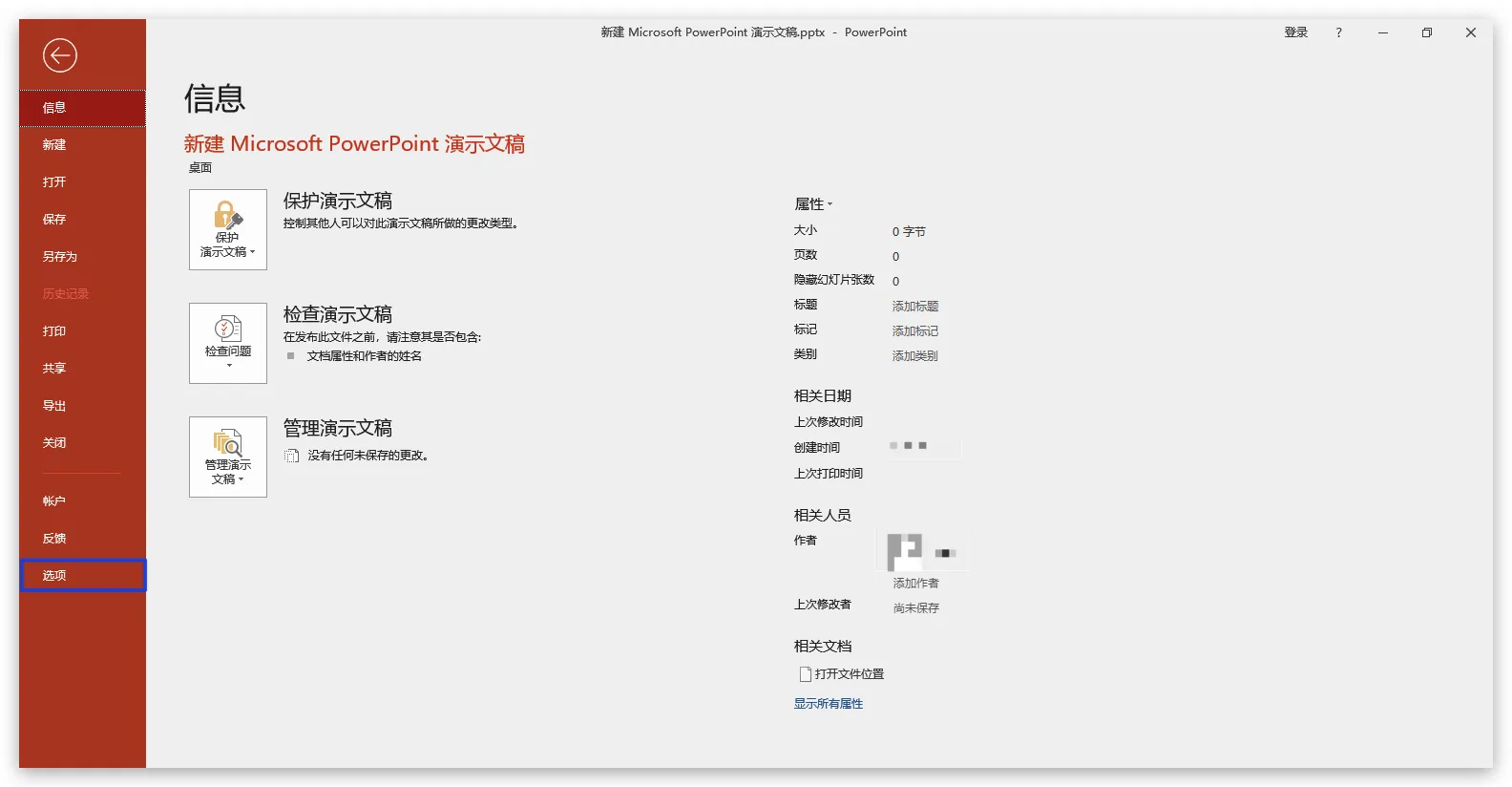
Task: Click 登录 to sign in
Action: click(x=1295, y=32)
